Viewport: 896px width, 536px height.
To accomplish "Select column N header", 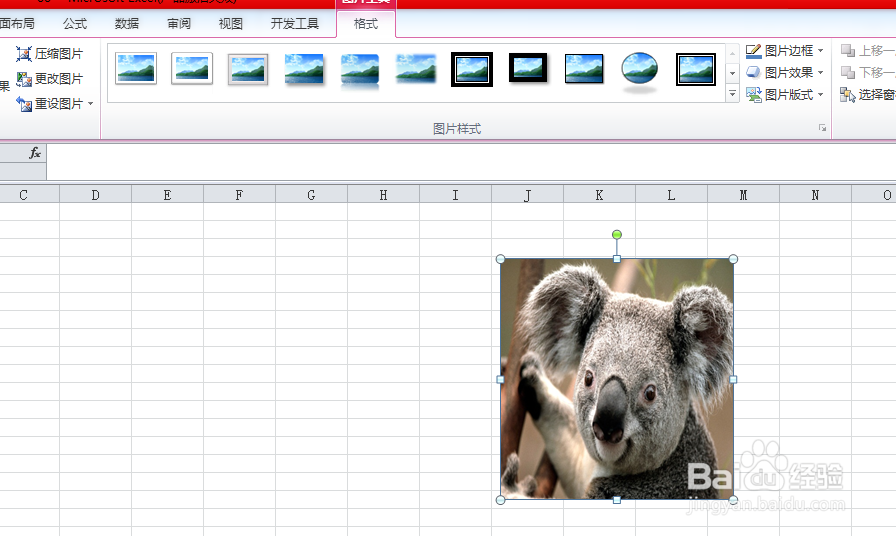I will 815,195.
